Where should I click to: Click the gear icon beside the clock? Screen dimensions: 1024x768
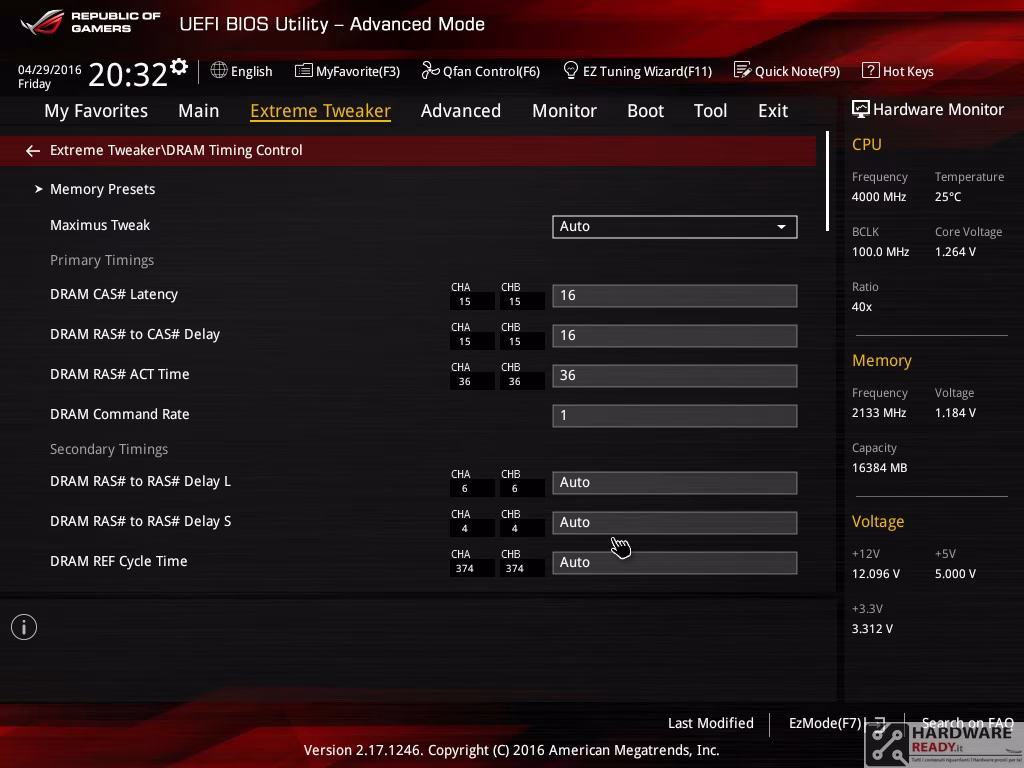(178, 67)
